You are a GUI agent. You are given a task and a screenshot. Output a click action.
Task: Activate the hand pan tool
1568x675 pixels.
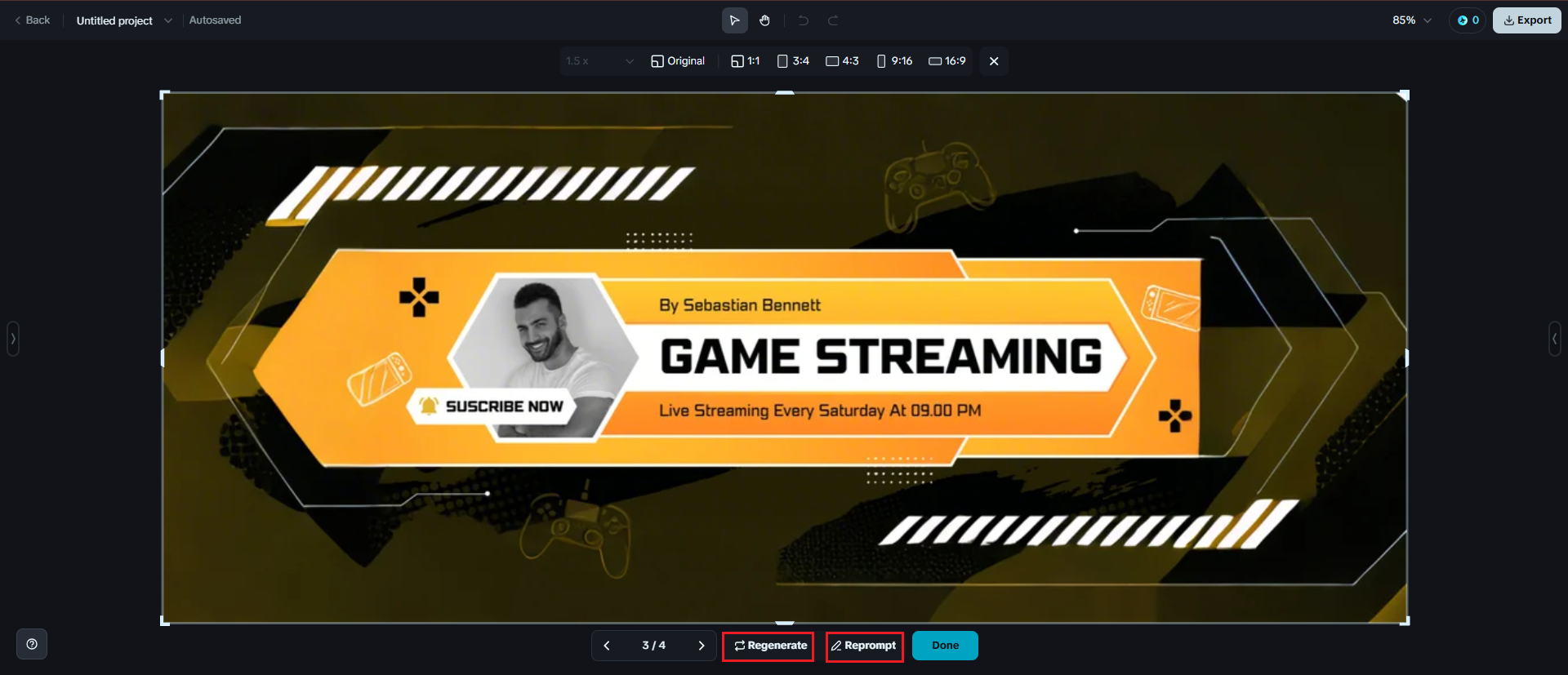coord(764,20)
